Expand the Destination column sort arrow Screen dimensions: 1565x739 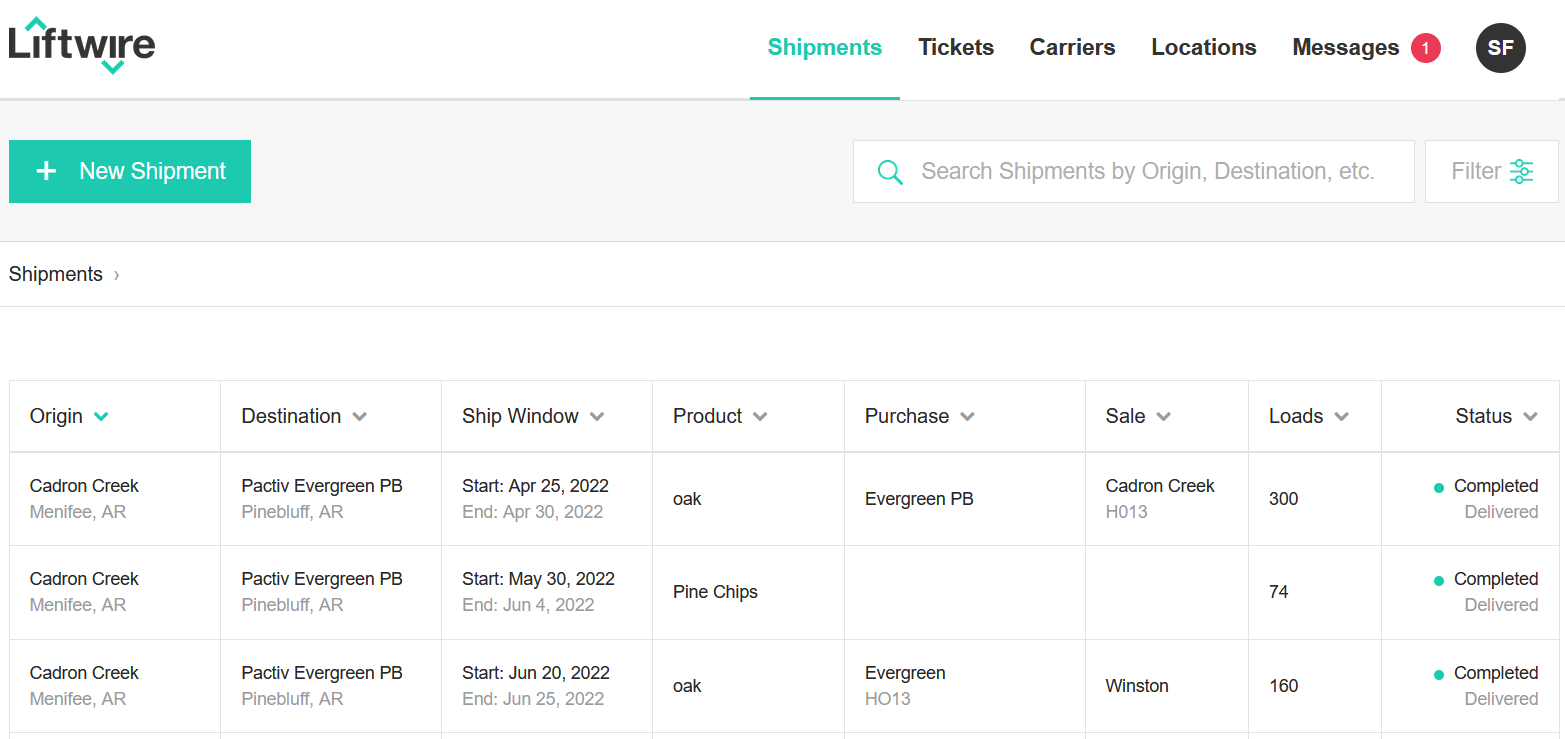[x=360, y=417]
